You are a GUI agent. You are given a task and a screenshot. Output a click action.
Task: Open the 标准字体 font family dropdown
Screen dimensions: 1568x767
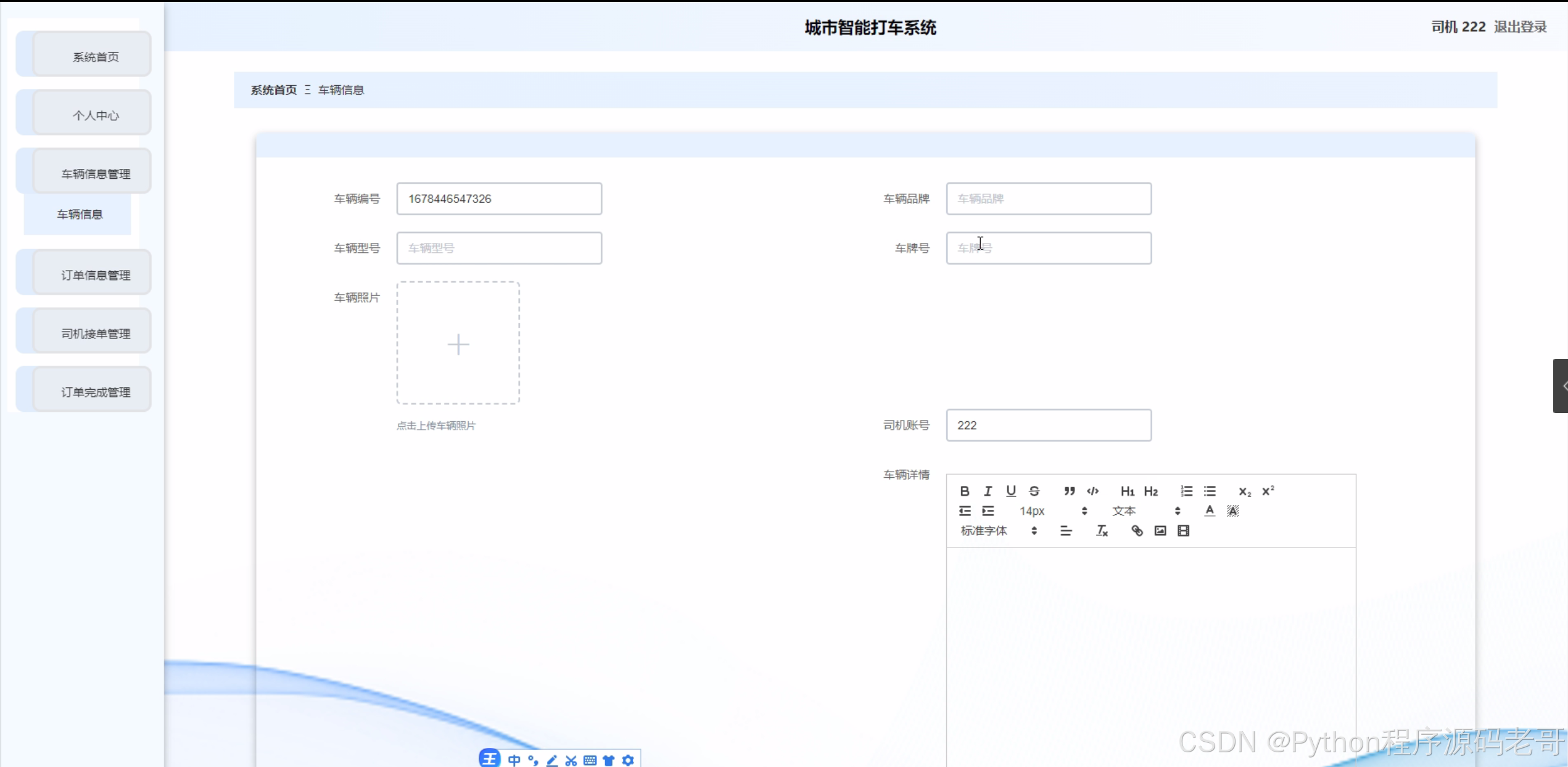point(998,531)
